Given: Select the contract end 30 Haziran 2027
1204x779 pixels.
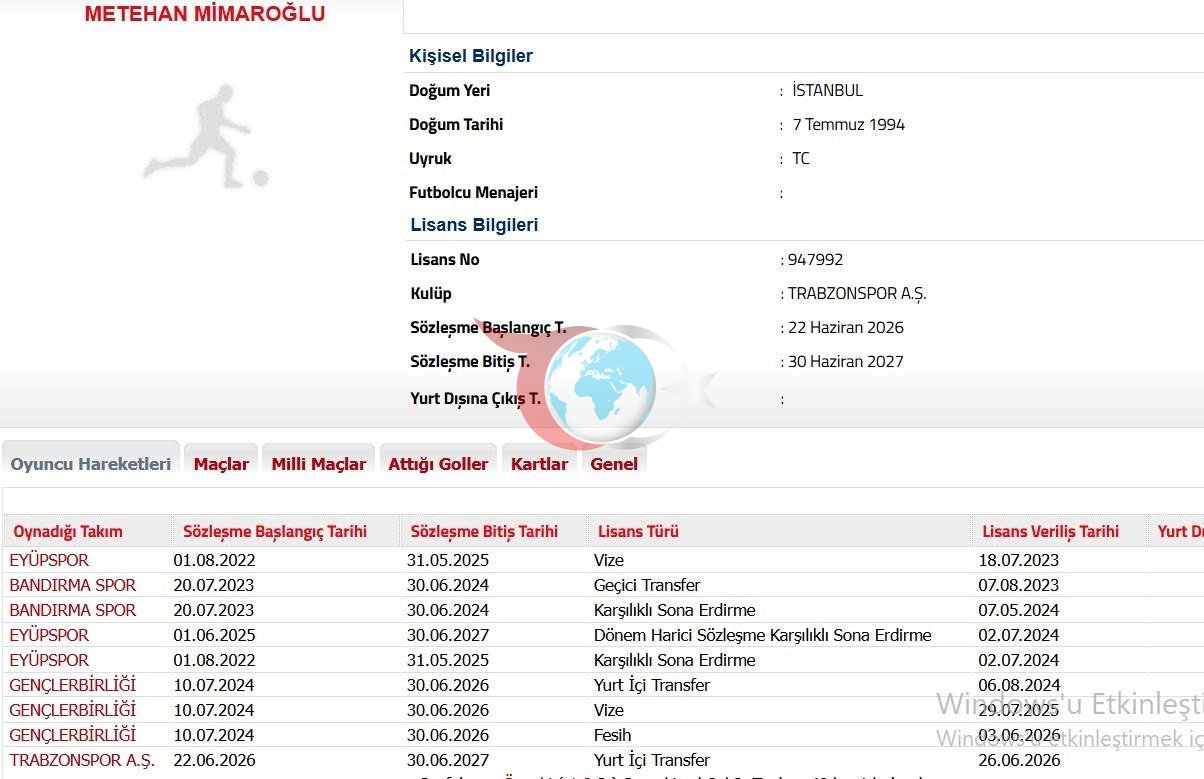Looking at the screenshot, I should tap(846, 361).
